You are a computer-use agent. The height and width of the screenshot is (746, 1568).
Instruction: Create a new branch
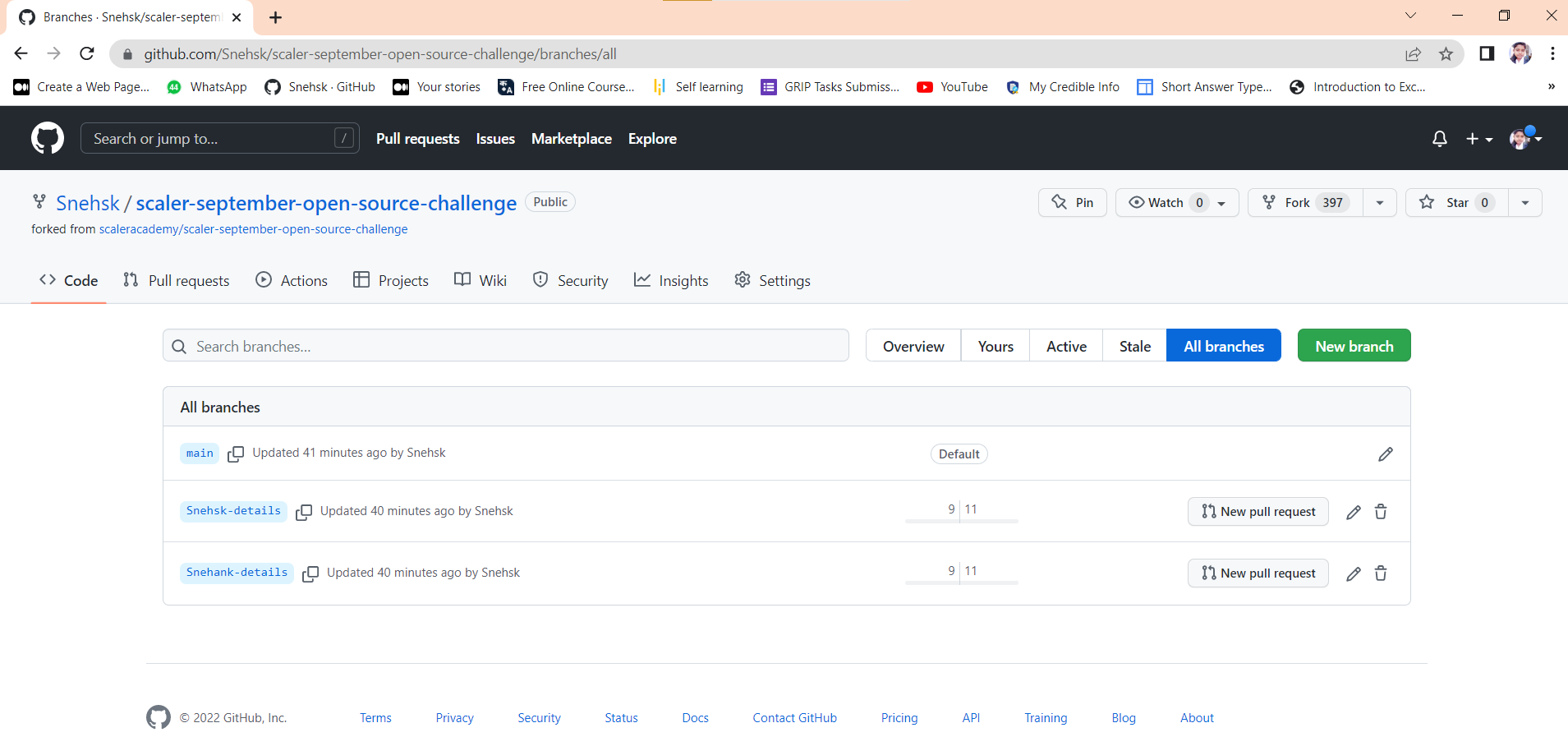[1353, 345]
